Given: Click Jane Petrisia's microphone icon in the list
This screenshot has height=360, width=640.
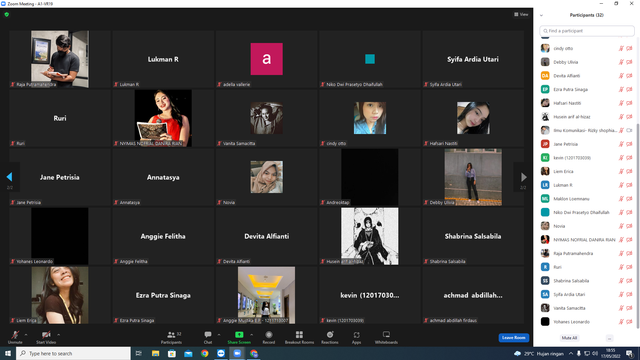Looking at the screenshot, I should pyautogui.click(x=621, y=144).
